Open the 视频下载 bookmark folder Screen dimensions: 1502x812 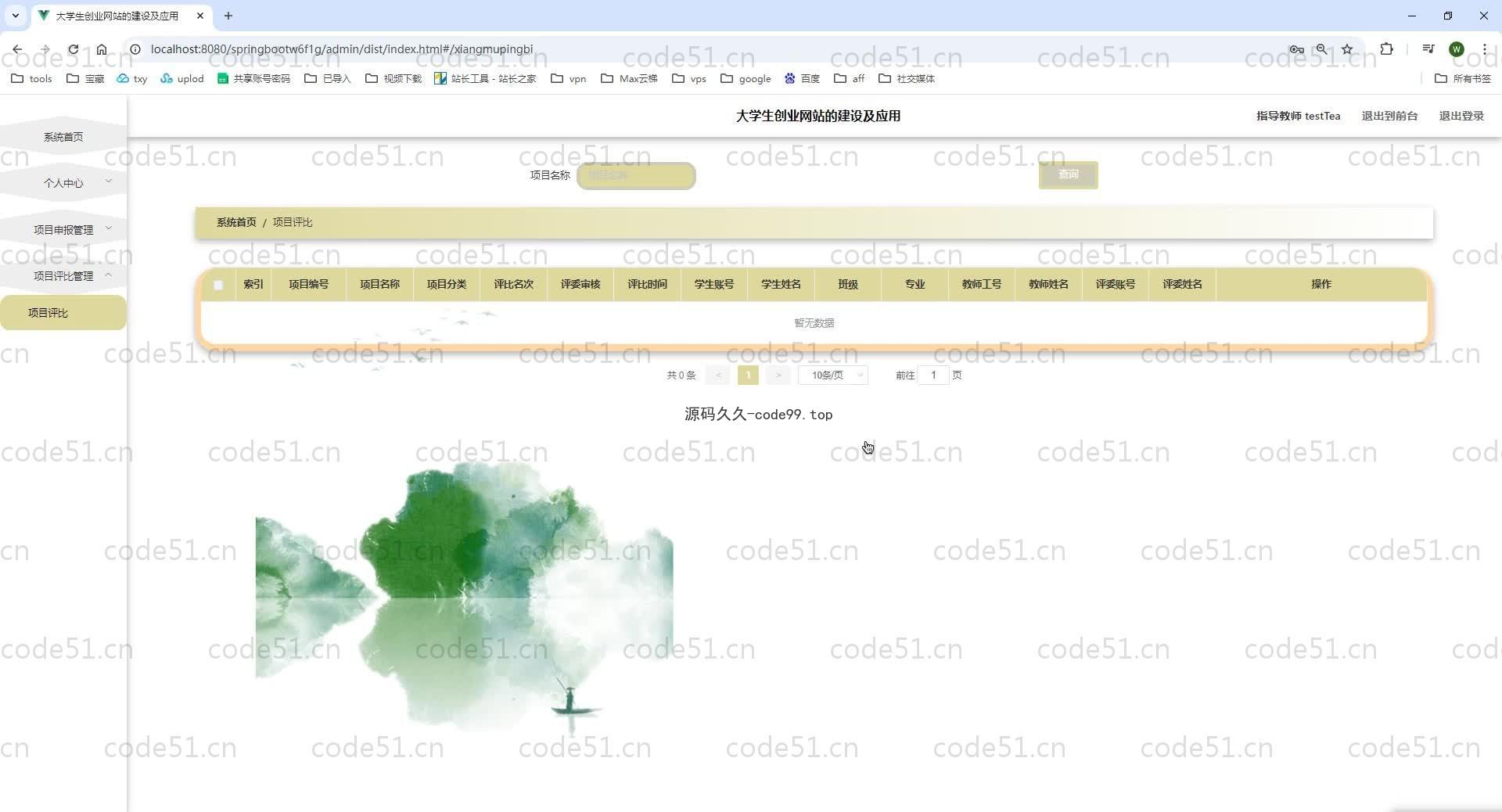coord(393,78)
